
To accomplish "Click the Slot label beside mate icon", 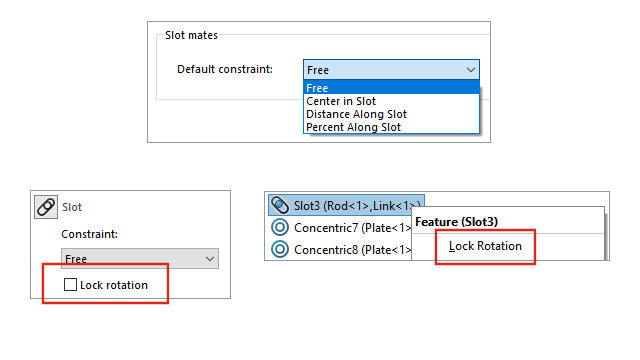I will (72, 207).
